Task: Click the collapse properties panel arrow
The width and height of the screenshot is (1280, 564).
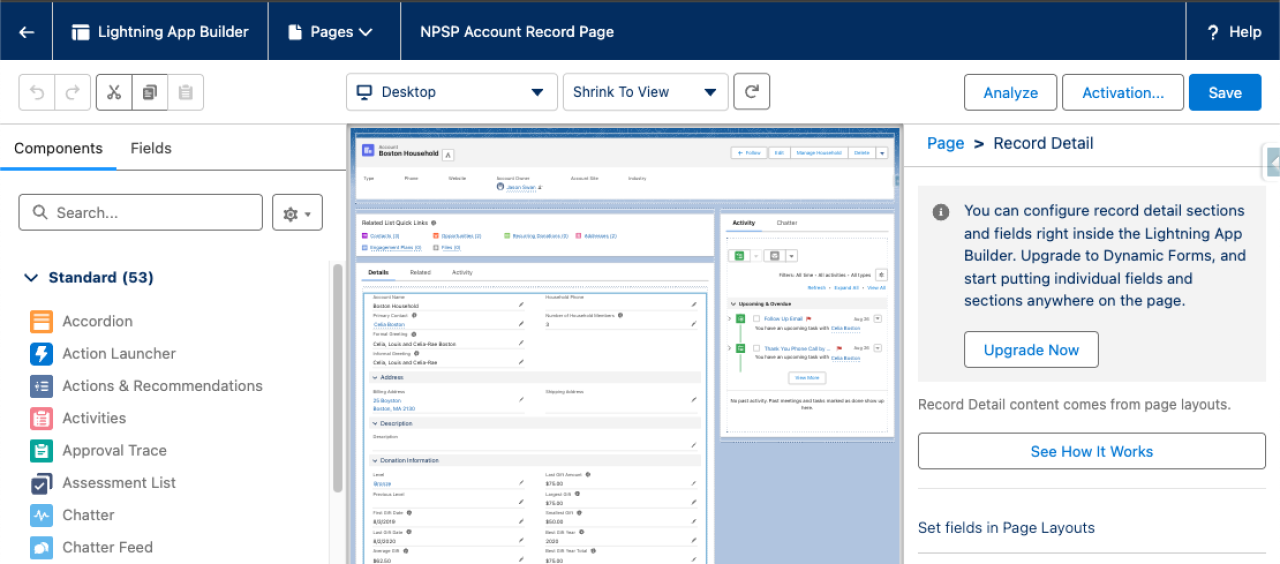Action: pos(1273,161)
